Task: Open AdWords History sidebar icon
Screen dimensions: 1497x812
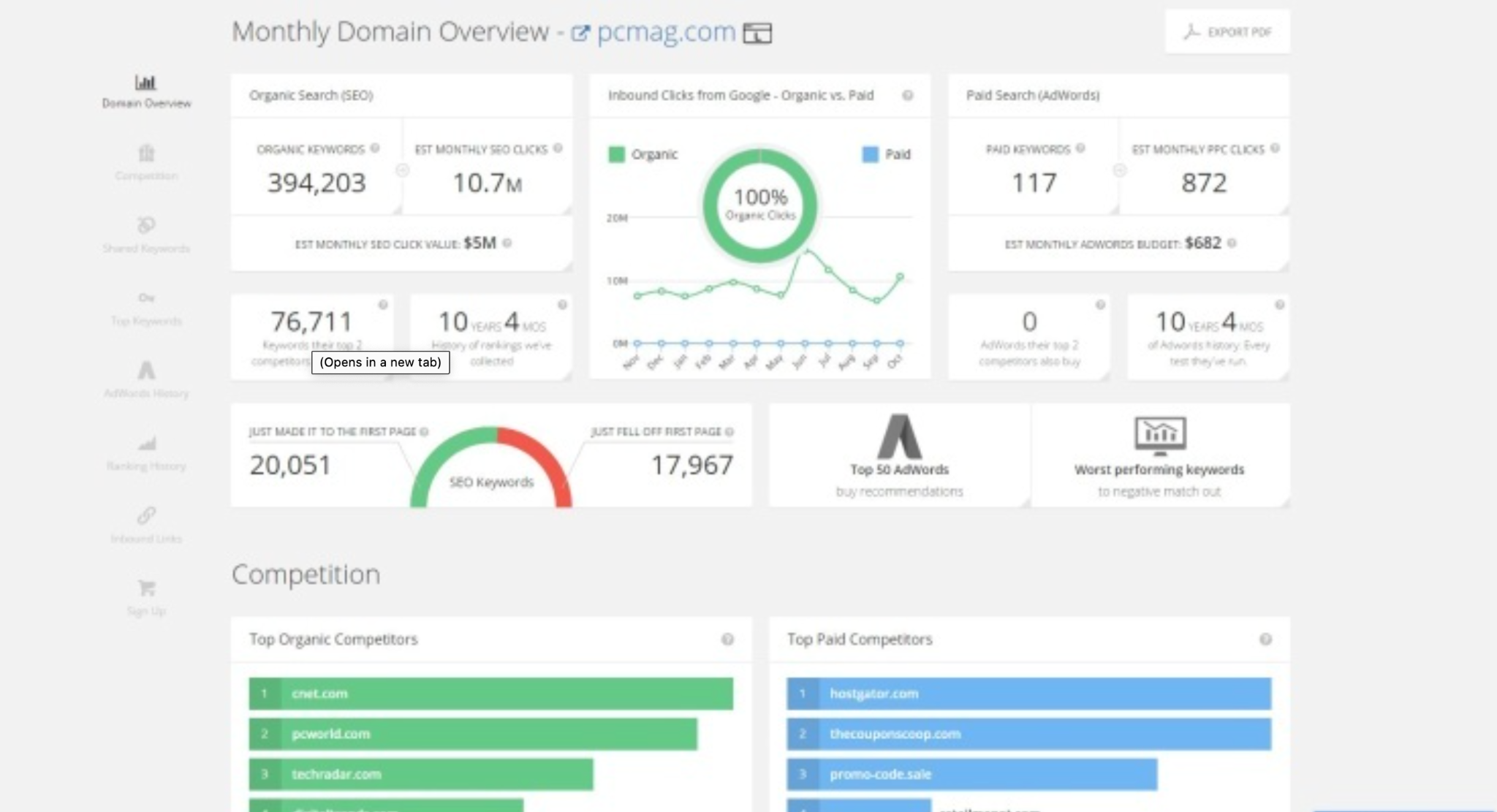Action: point(146,371)
